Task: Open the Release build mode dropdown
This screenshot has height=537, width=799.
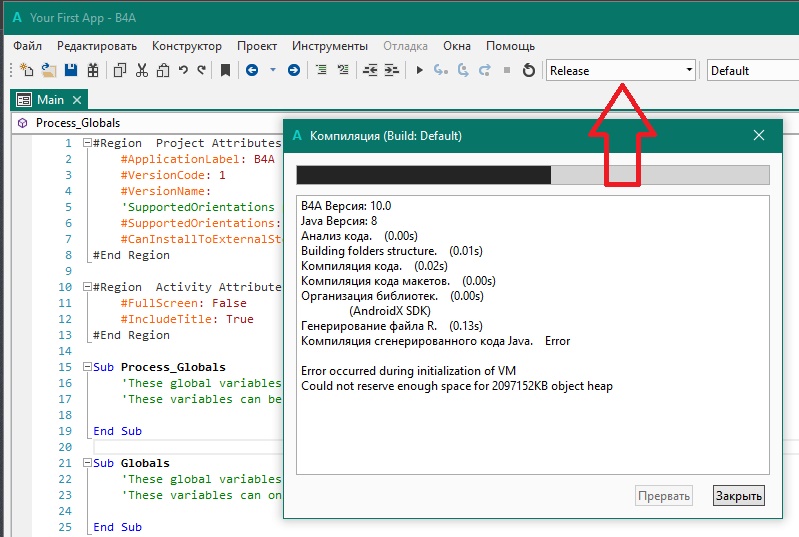Action: pos(620,70)
